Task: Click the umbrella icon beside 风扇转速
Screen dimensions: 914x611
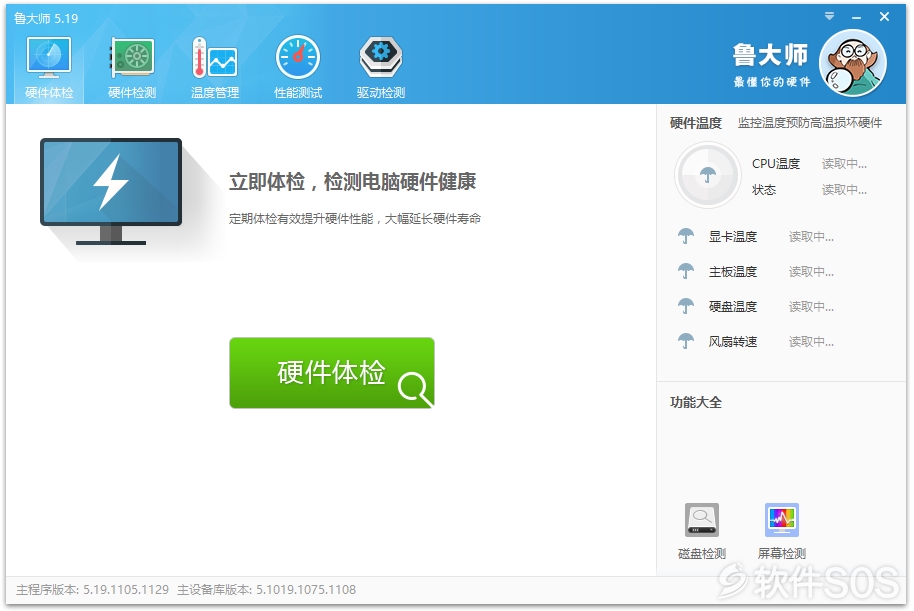Action: pos(686,341)
